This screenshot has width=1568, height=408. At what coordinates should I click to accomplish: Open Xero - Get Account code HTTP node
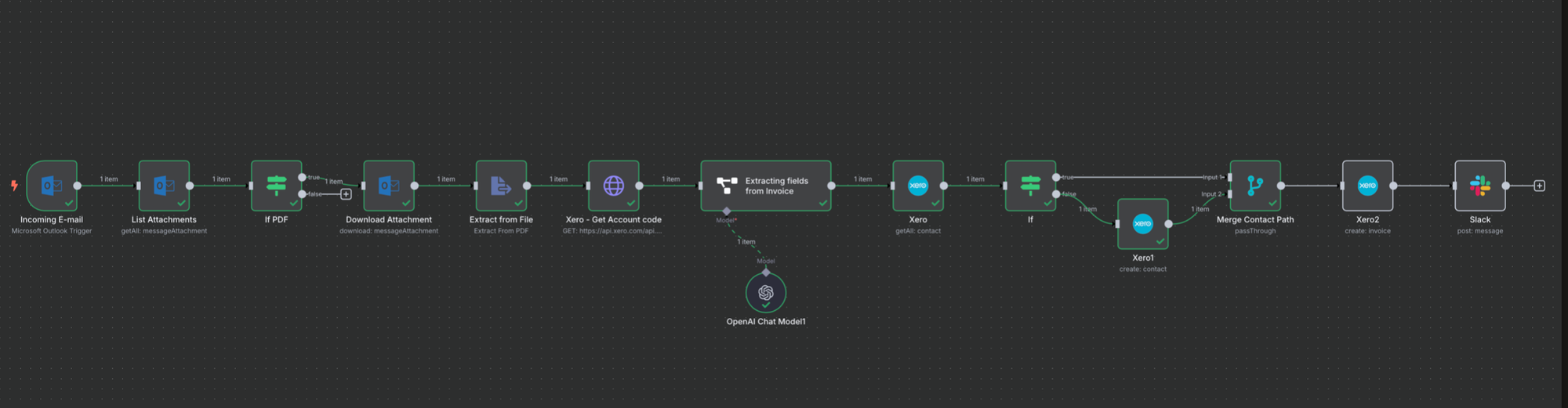(614, 186)
